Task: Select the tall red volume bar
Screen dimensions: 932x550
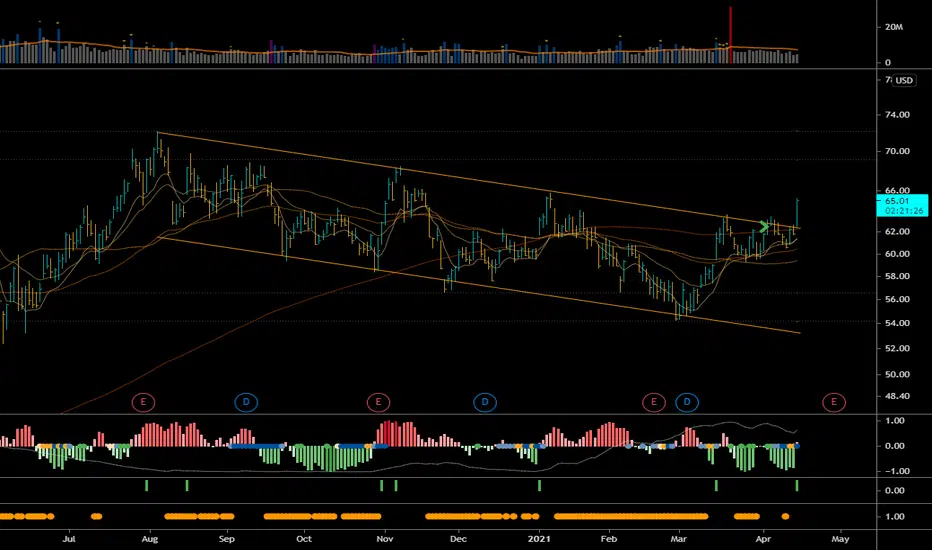Action: 731,34
